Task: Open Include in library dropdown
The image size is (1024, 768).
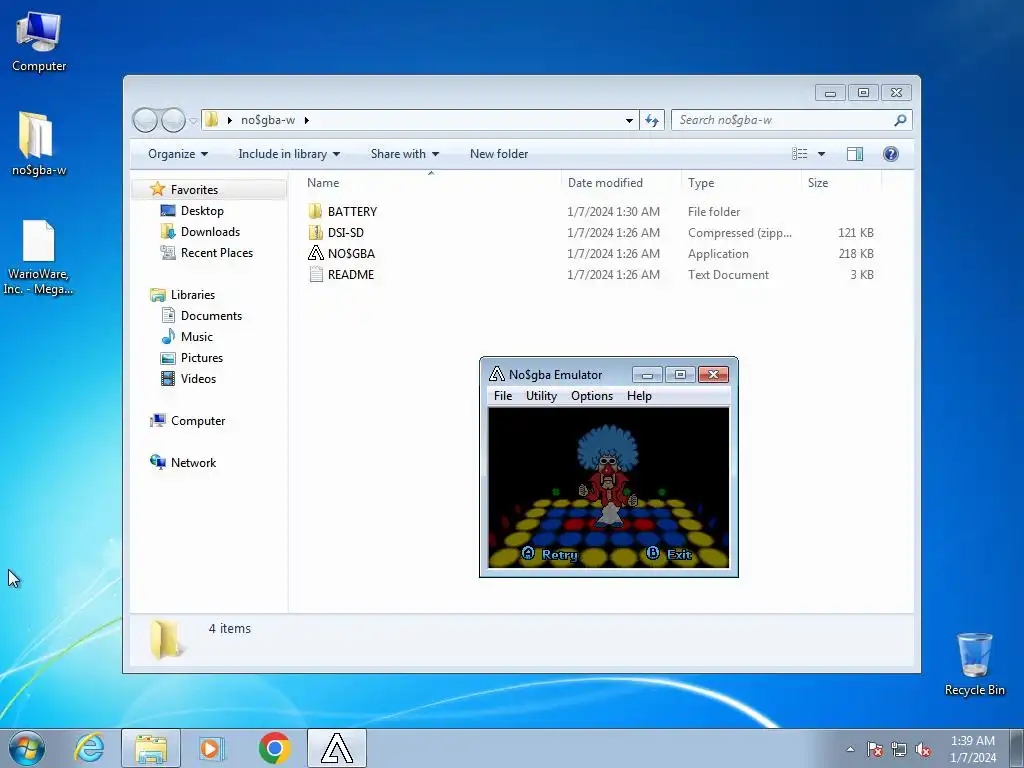Action: pyautogui.click(x=289, y=154)
